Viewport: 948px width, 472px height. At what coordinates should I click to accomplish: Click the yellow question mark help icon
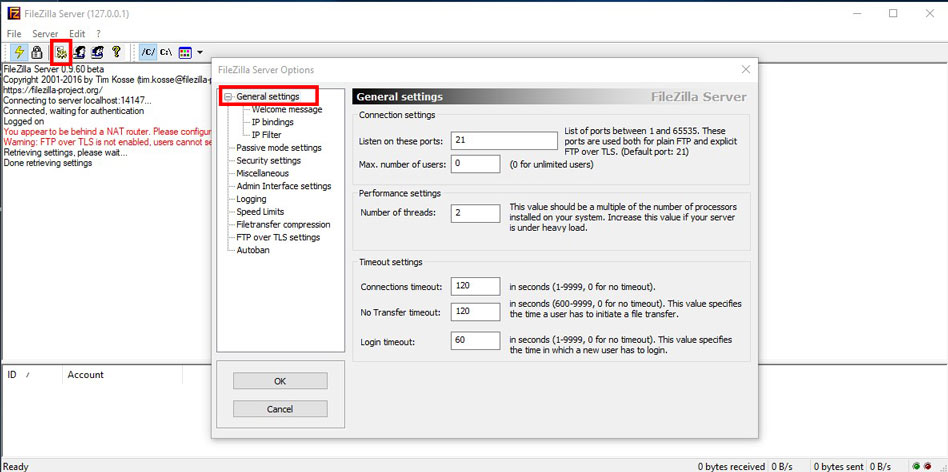click(116, 53)
